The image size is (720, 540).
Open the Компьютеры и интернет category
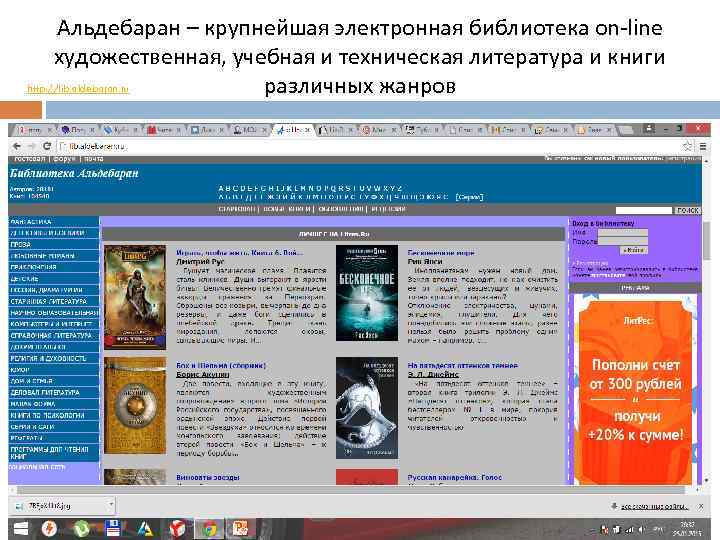coord(53,324)
